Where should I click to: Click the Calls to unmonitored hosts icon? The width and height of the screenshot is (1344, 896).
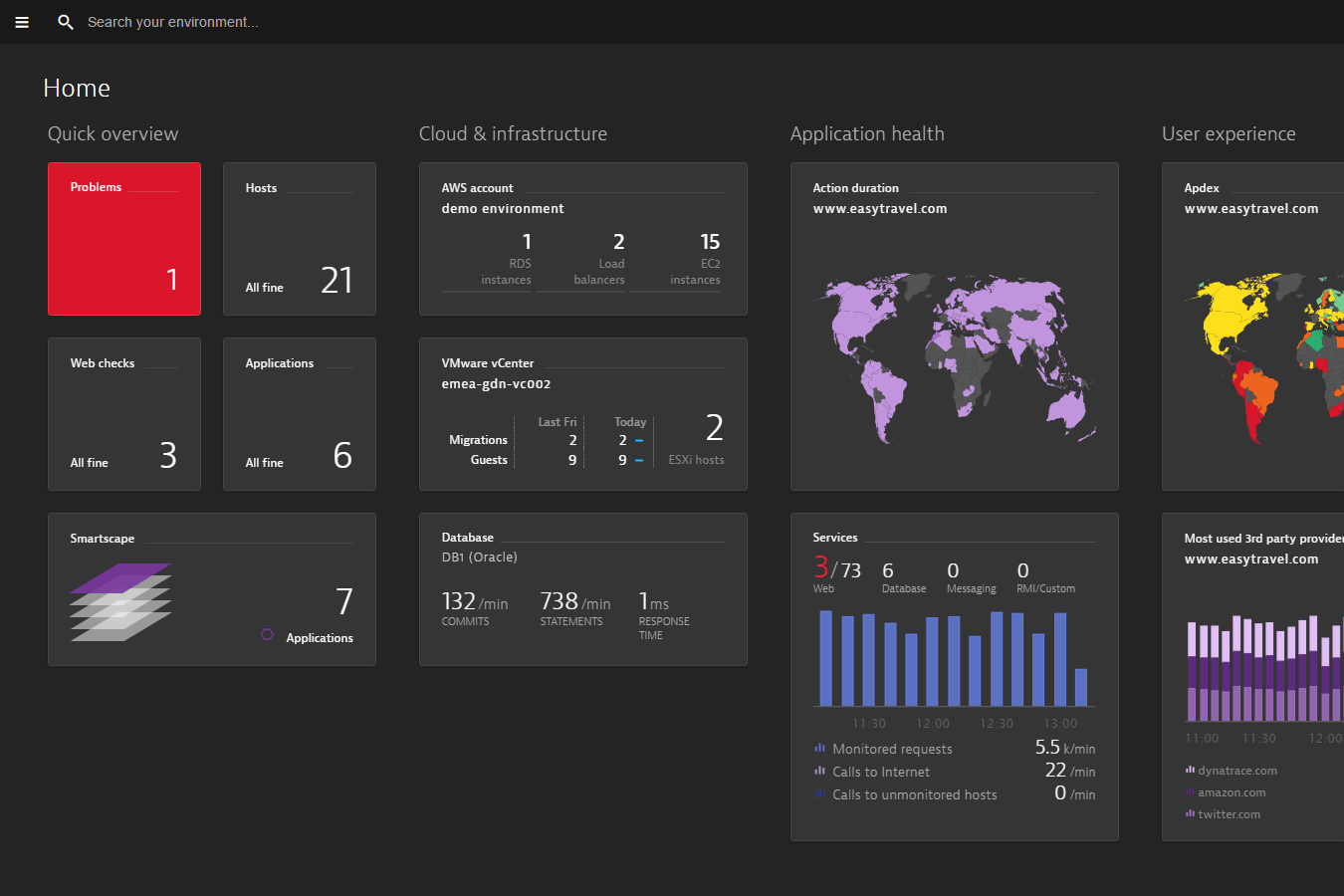(x=819, y=793)
